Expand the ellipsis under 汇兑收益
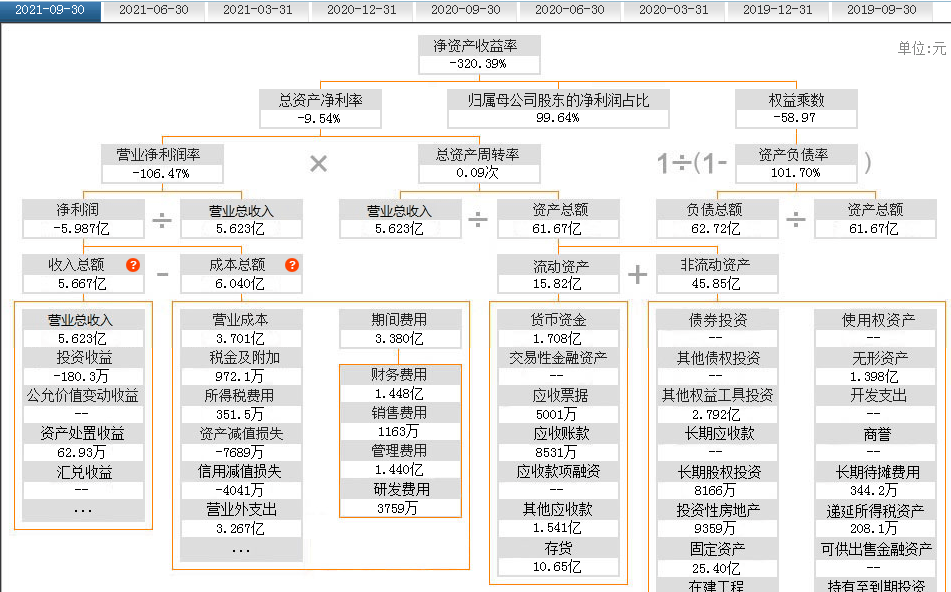Screen dimensions: 951x592 (x=83, y=510)
